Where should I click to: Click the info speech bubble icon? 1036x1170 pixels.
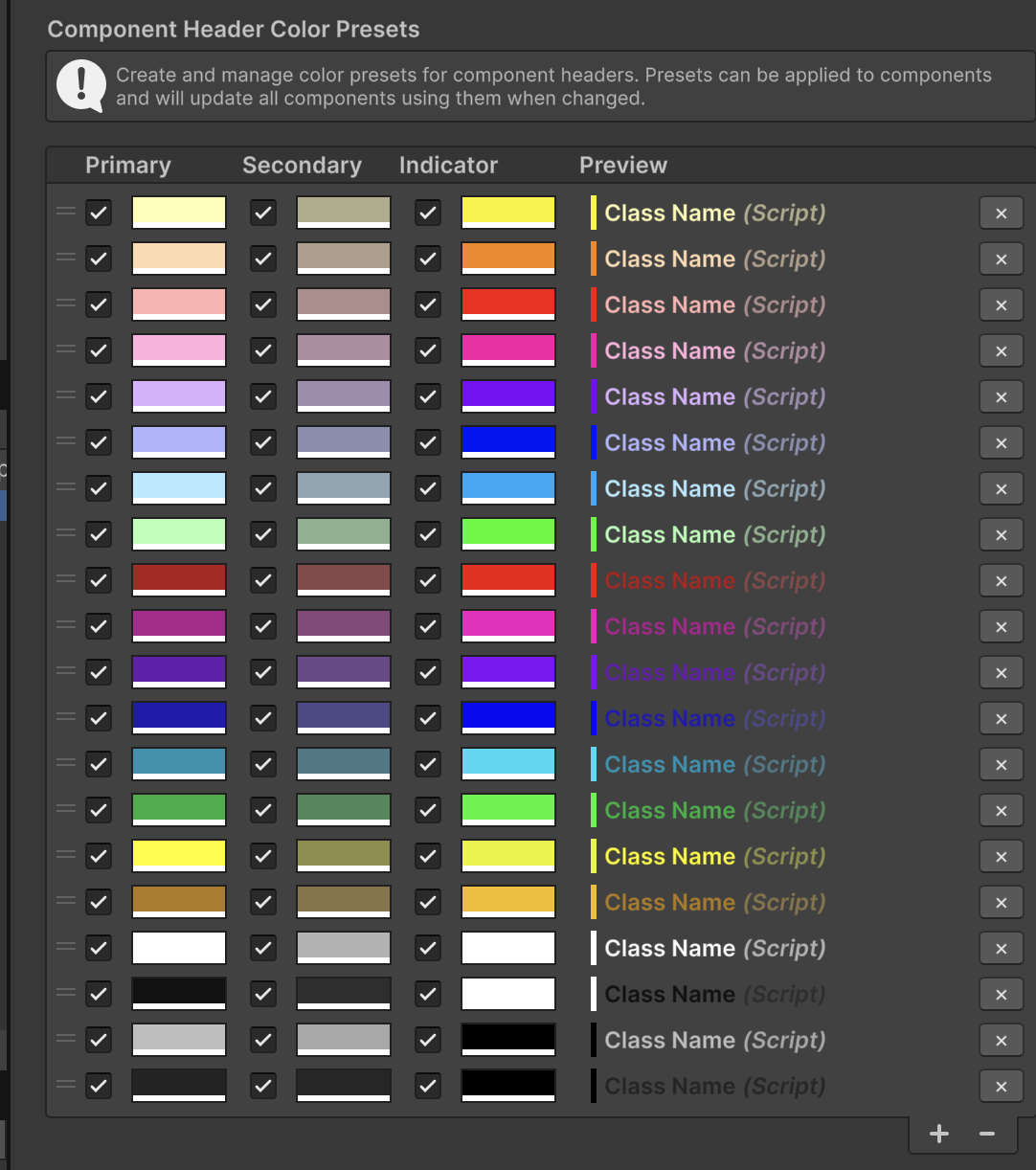[80, 86]
